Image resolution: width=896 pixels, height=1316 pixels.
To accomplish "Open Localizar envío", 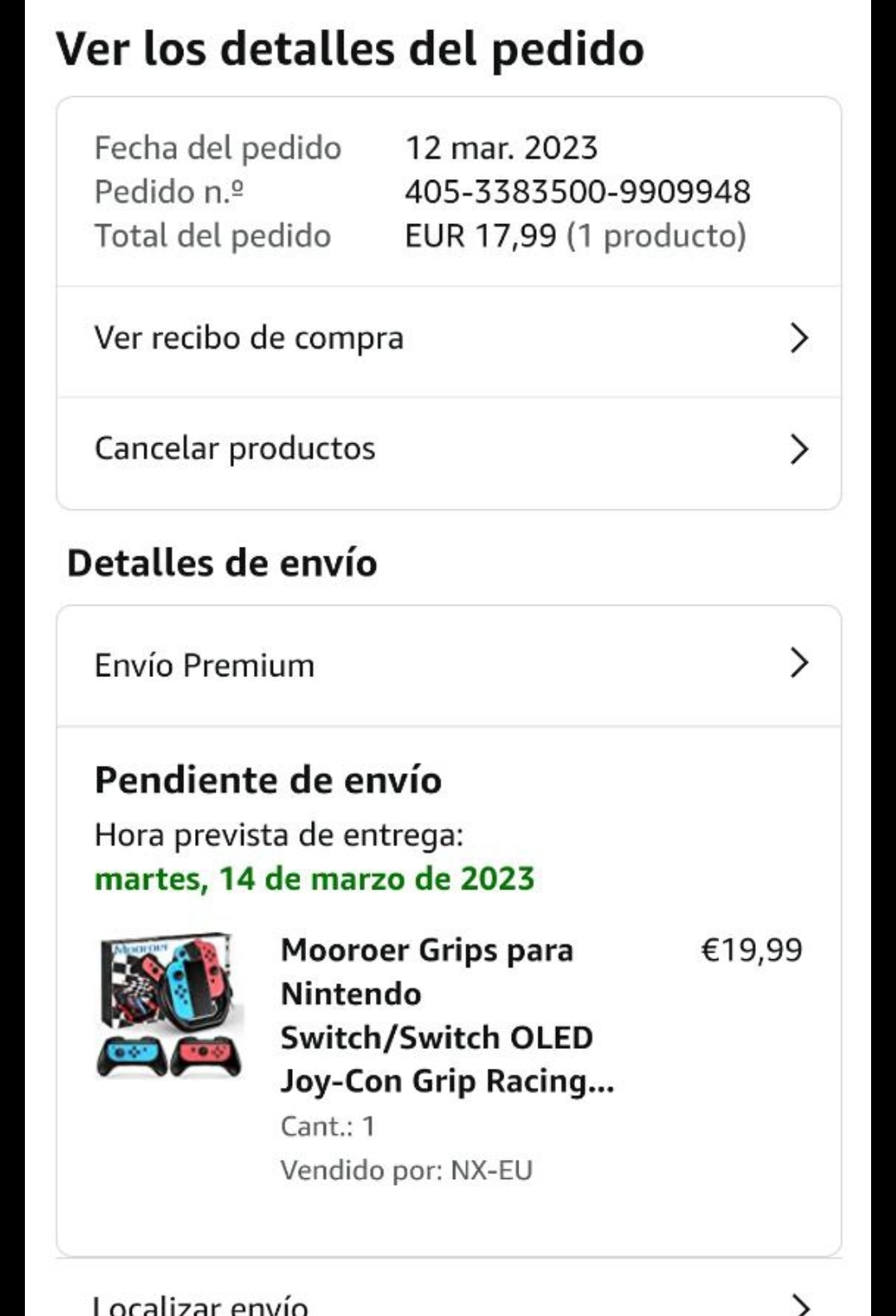I will (200, 1305).
